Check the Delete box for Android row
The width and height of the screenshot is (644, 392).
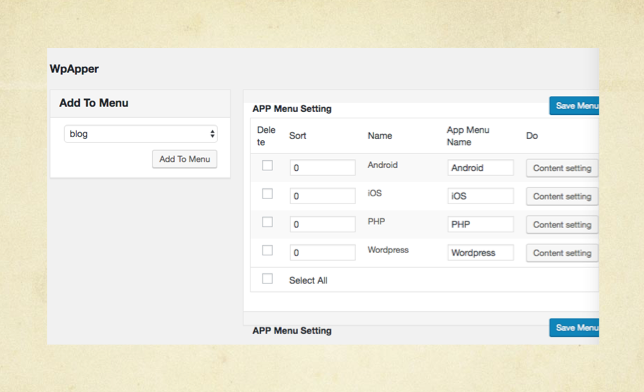pos(267,165)
